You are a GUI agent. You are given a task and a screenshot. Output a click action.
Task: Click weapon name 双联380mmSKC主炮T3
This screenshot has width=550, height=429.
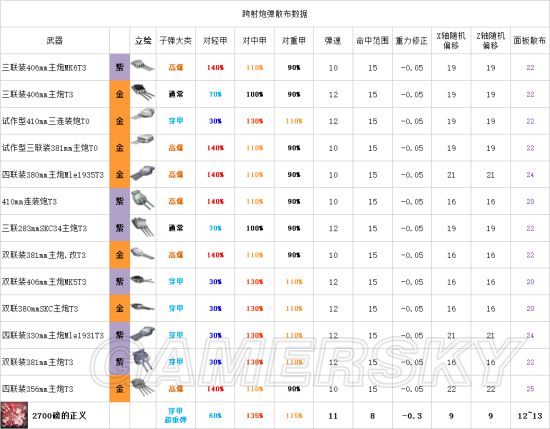(40, 308)
